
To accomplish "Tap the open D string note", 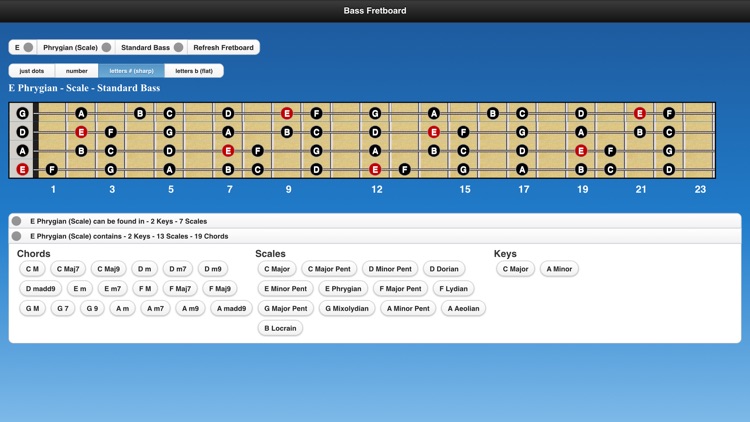I will click(x=22, y=132).
